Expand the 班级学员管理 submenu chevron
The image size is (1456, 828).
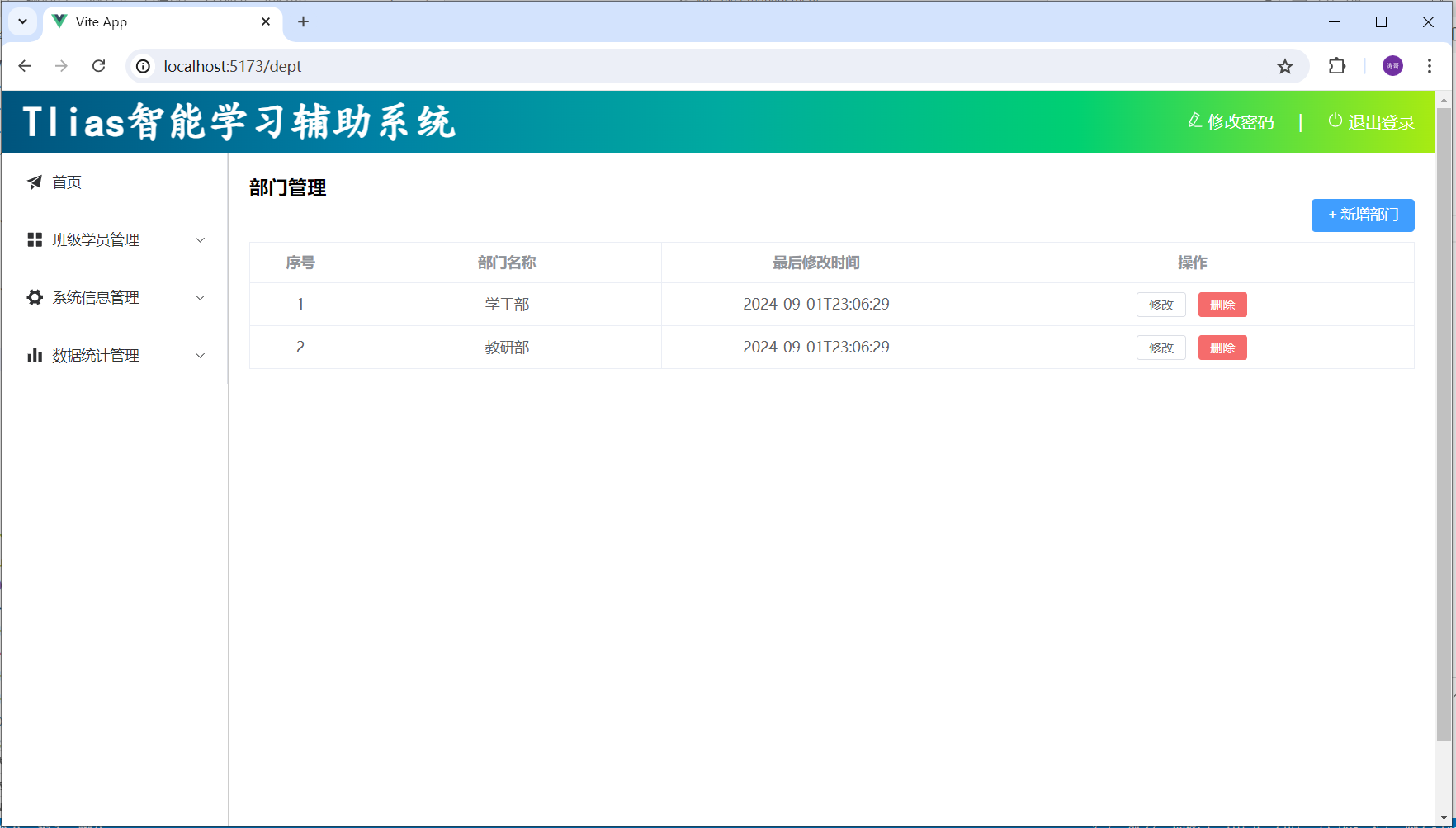(200, 240)
